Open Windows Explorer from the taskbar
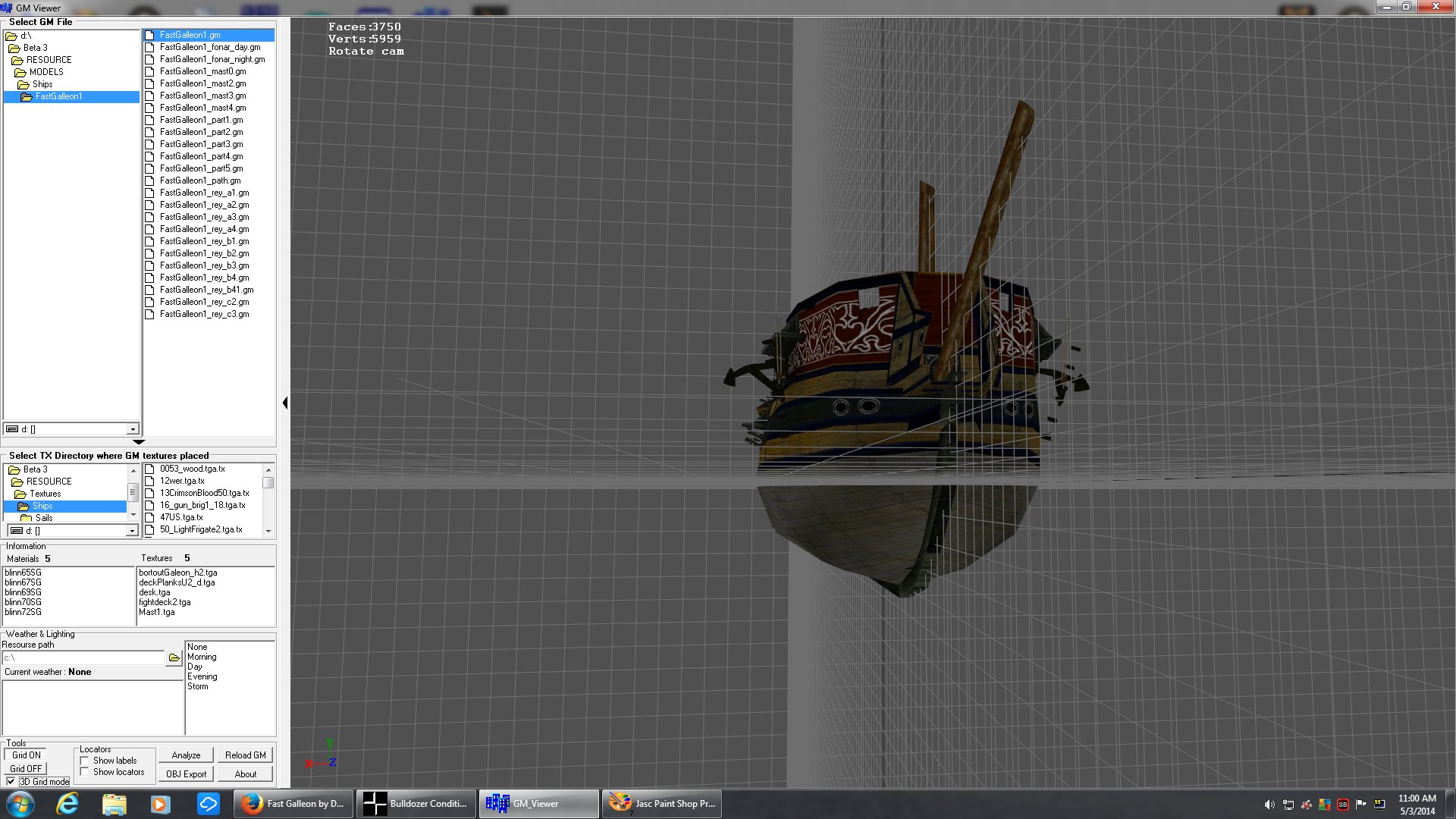 click(114, 804)
